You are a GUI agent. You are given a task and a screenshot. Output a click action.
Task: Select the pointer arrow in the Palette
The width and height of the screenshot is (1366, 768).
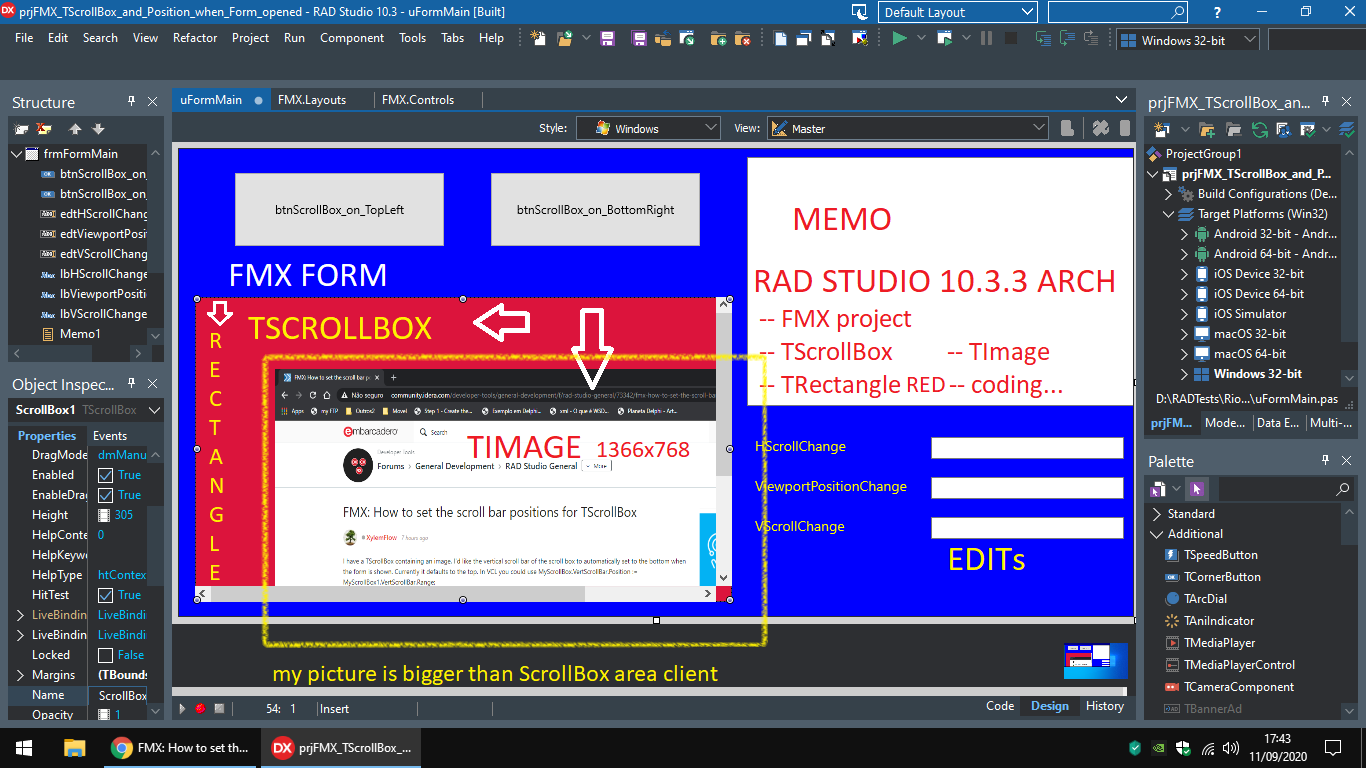pyautogui.click(x=1198, y=489)
